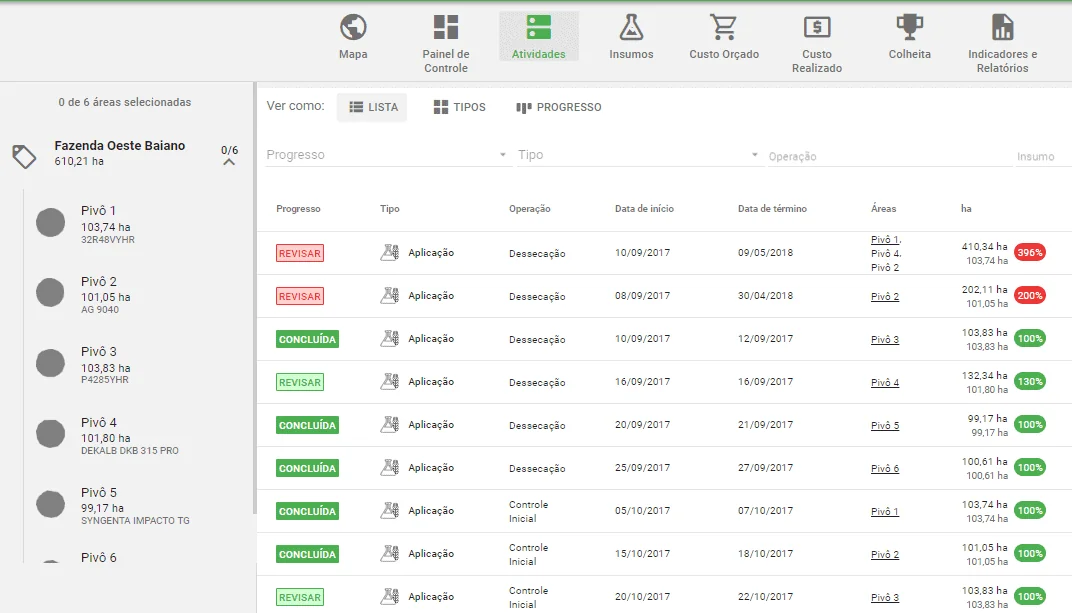1072x613 pixels.
Task: Switch to the PROGRESSO view tab
Action: click(x=559, y=107)
